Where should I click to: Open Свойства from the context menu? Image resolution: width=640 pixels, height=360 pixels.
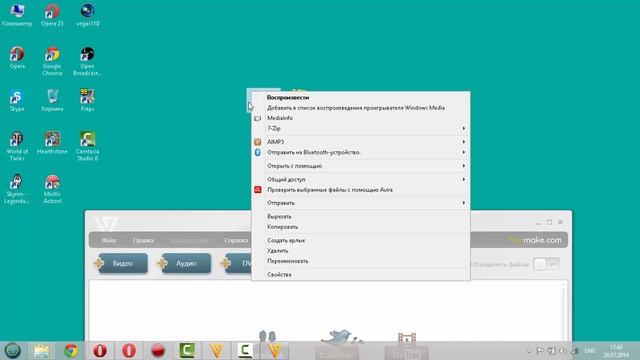coord(361,275)
